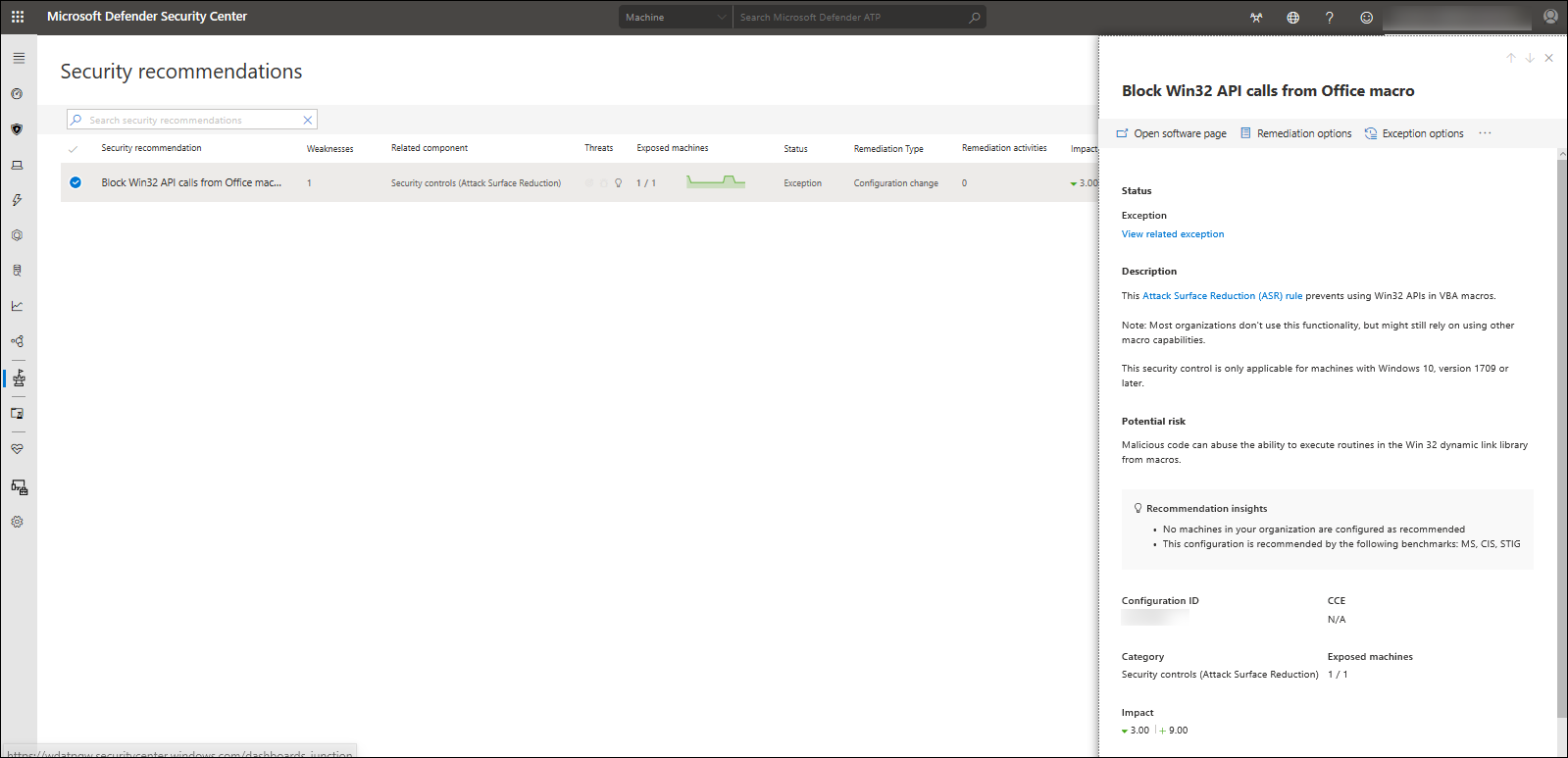Open the Machine search type dropdown

pos(675,18)
